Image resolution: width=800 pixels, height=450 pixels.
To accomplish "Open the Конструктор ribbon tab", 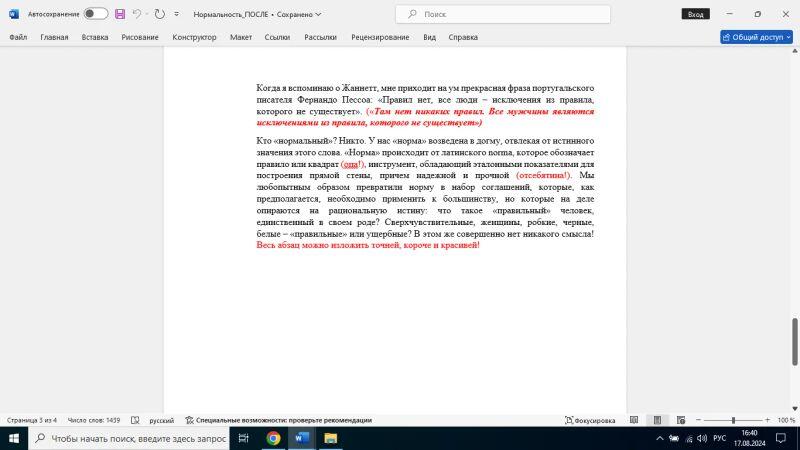I will click(x=194, y=37).
